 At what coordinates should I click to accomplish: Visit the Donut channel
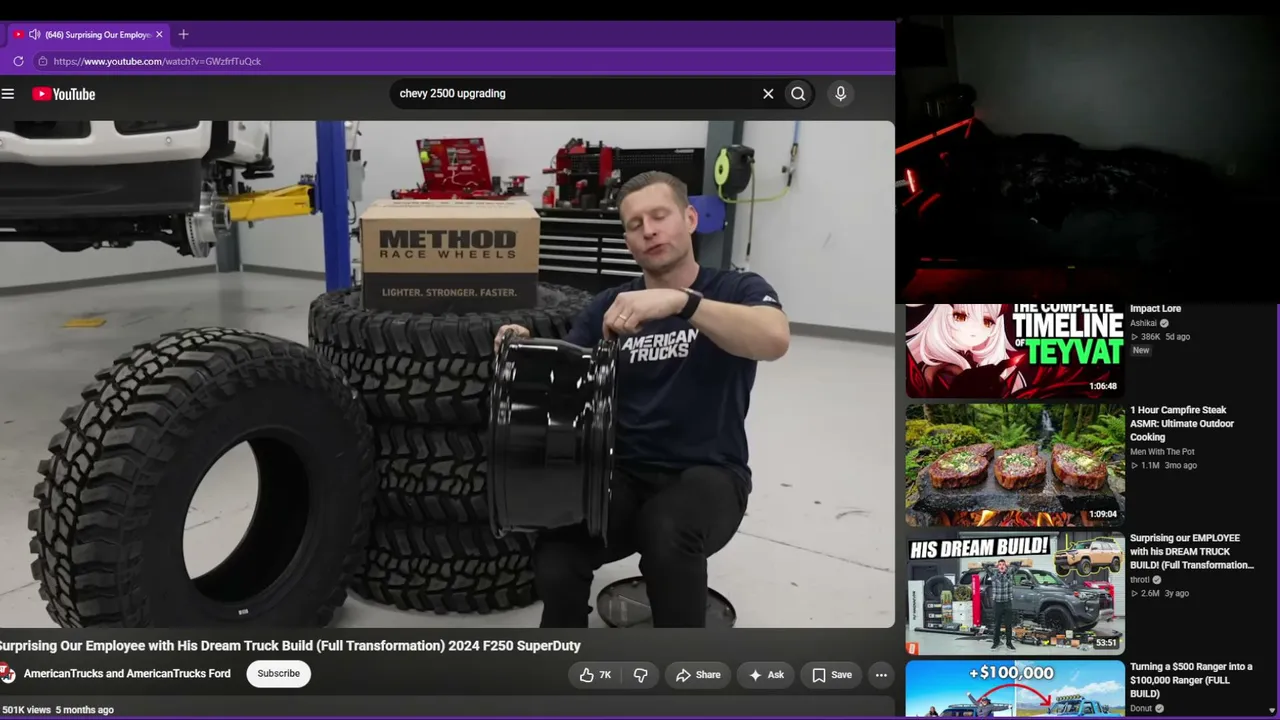1141,709
